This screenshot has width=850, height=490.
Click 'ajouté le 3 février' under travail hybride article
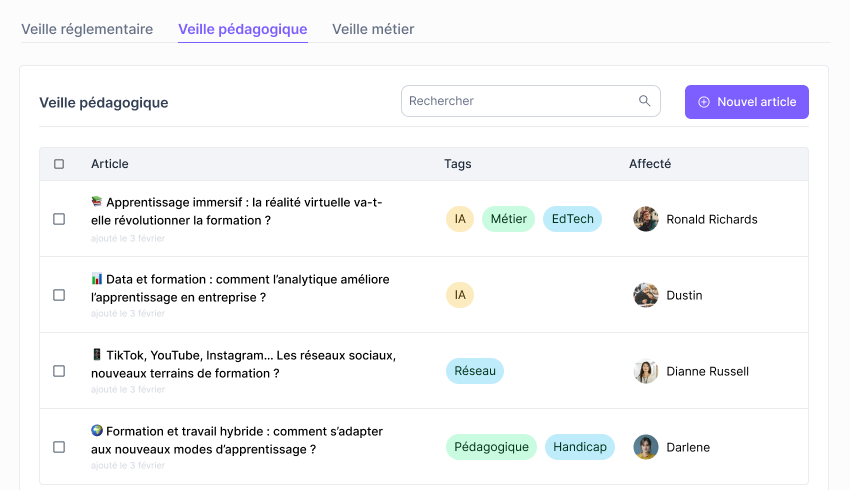[128, 465]
